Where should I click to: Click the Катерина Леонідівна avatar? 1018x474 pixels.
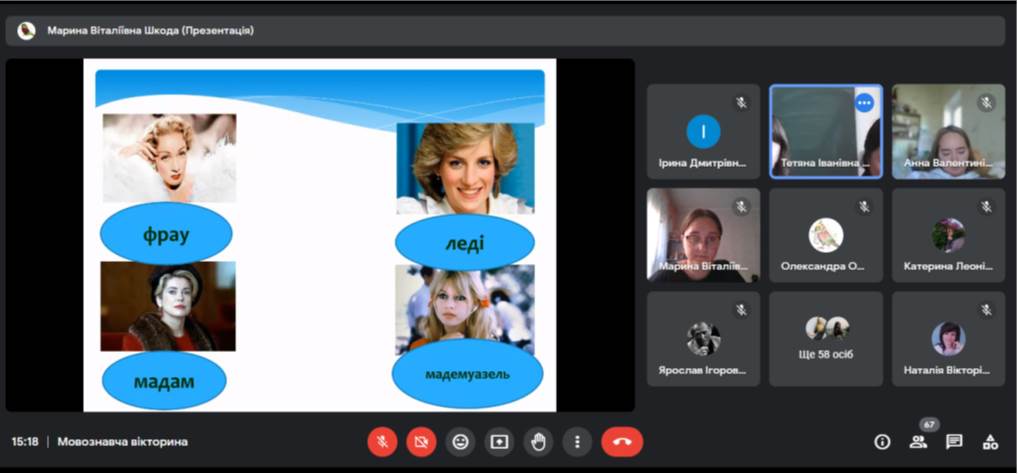point(949,235)
